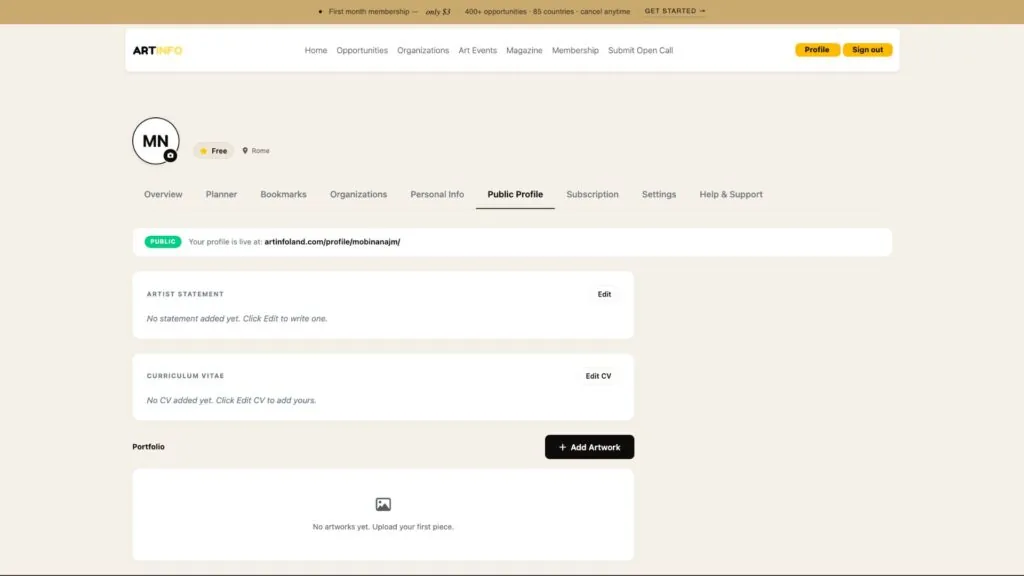Click the ARTIST STATEMENT heading
The image size is (1024, 576).
[x=185, y=295]
